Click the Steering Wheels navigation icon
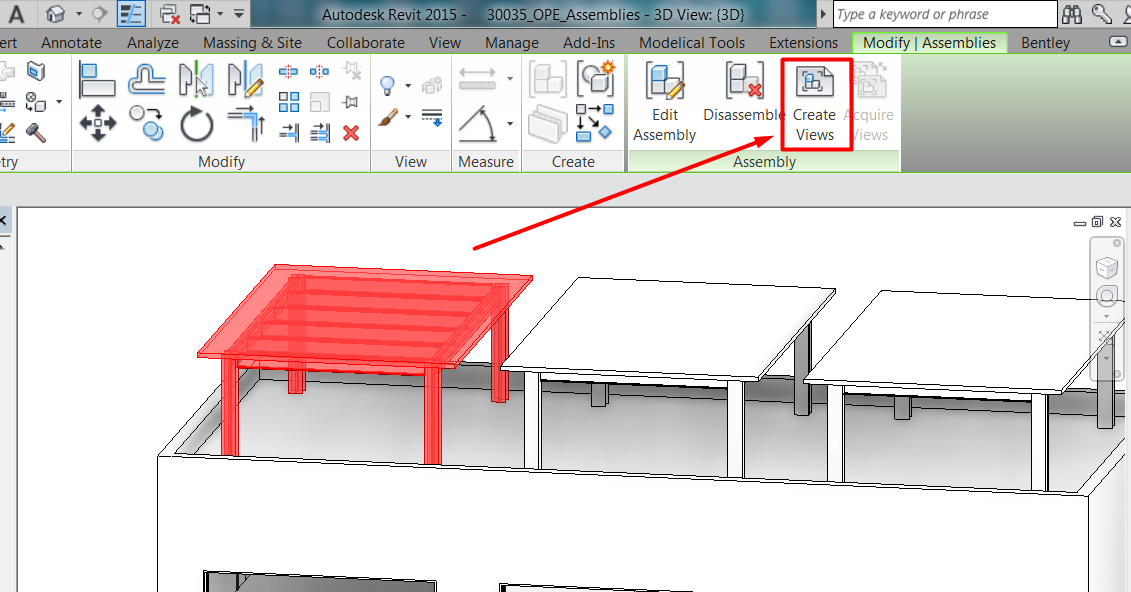The image size is (1131, 592). pyautogui.click(x=1106, y=296)
